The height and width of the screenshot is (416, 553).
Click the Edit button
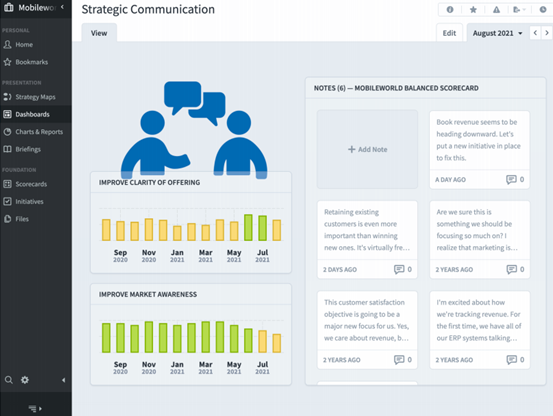449,33
